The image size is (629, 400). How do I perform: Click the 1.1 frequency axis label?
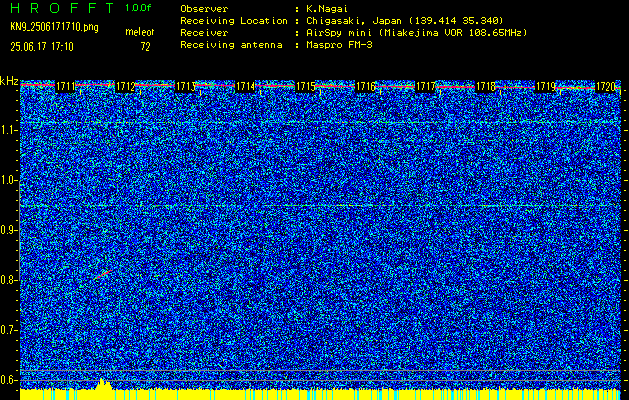point(8,131)
